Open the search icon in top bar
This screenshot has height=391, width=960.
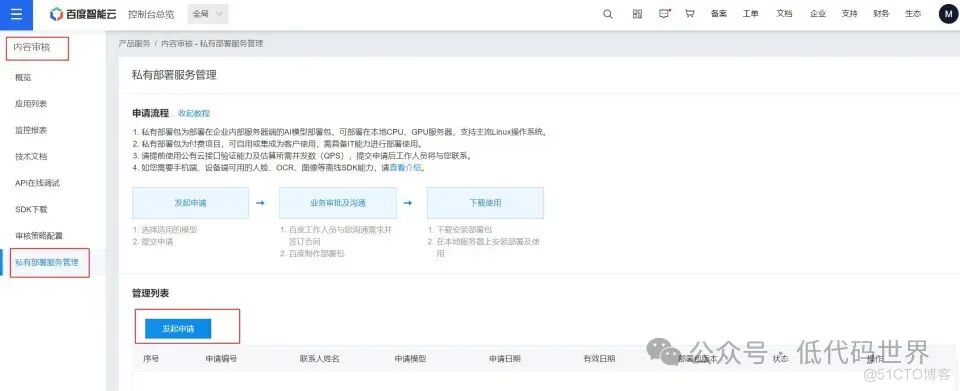(x=608, y=14)
